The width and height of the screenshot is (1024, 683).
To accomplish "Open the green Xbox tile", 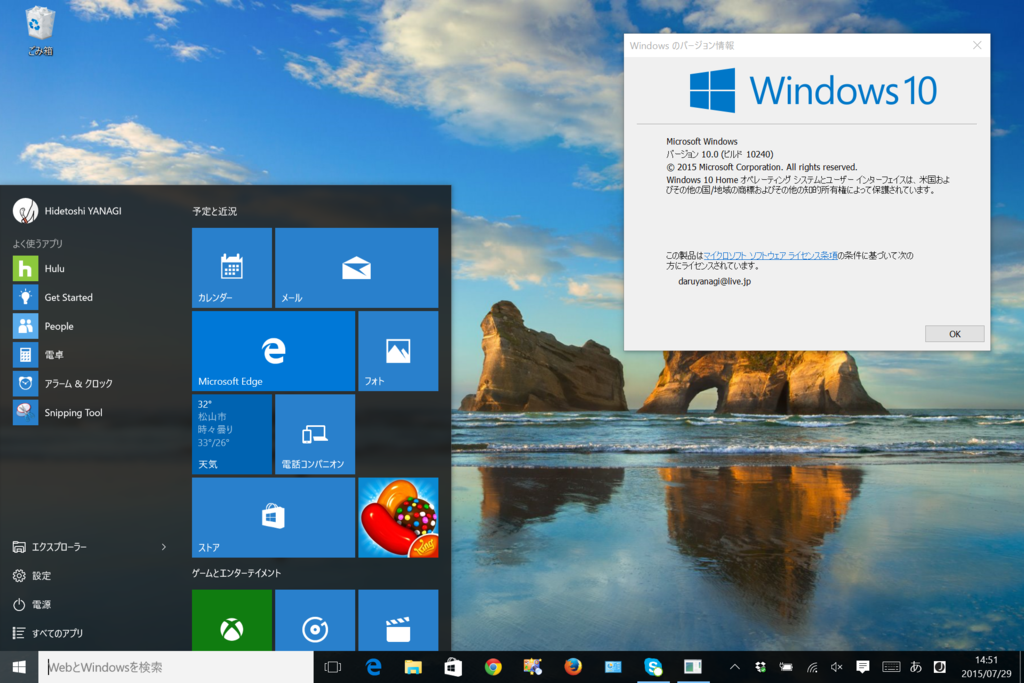I will click(x=232, y=620).
